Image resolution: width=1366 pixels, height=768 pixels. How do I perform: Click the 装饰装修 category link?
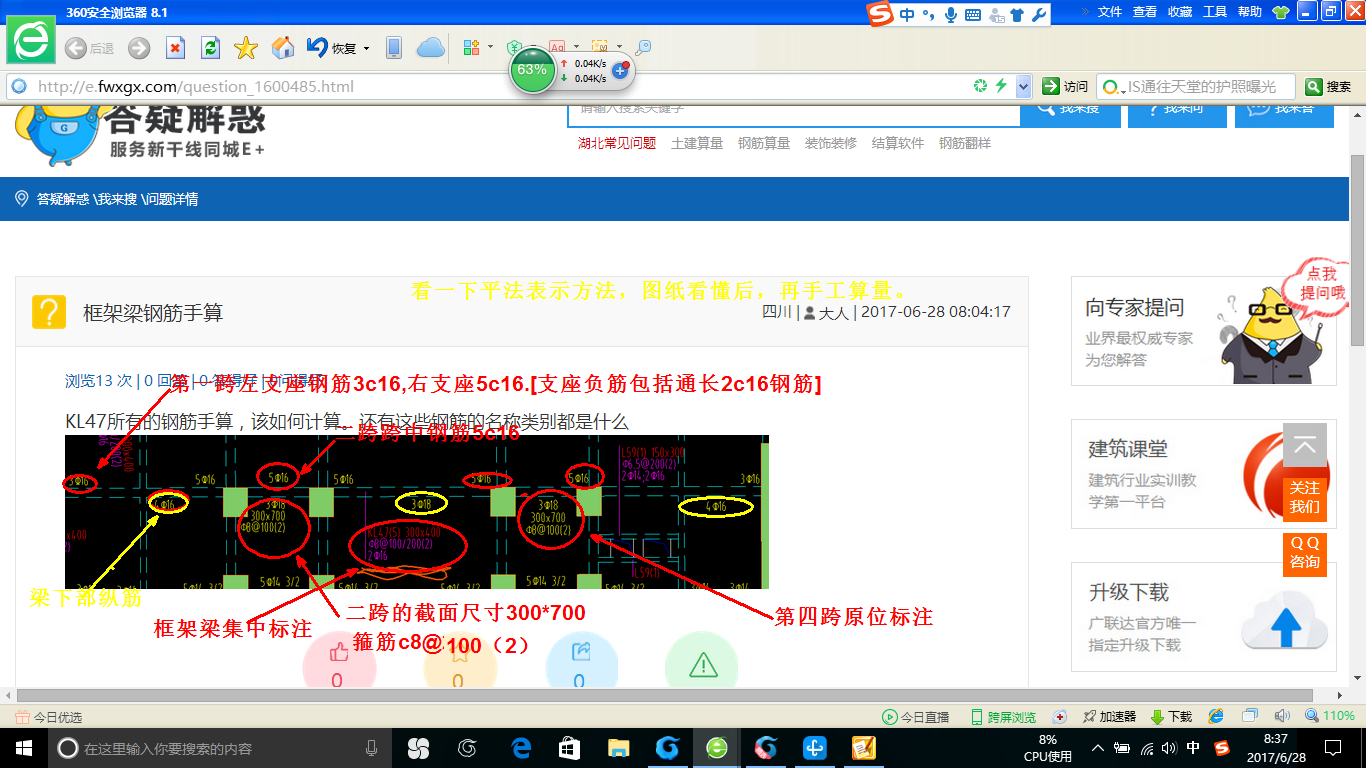831,143
